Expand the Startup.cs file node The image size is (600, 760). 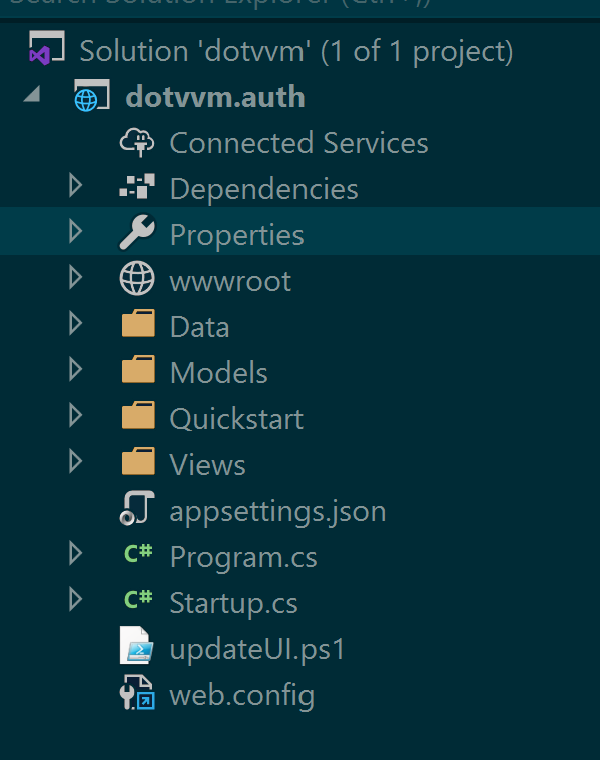pos(75,602)
